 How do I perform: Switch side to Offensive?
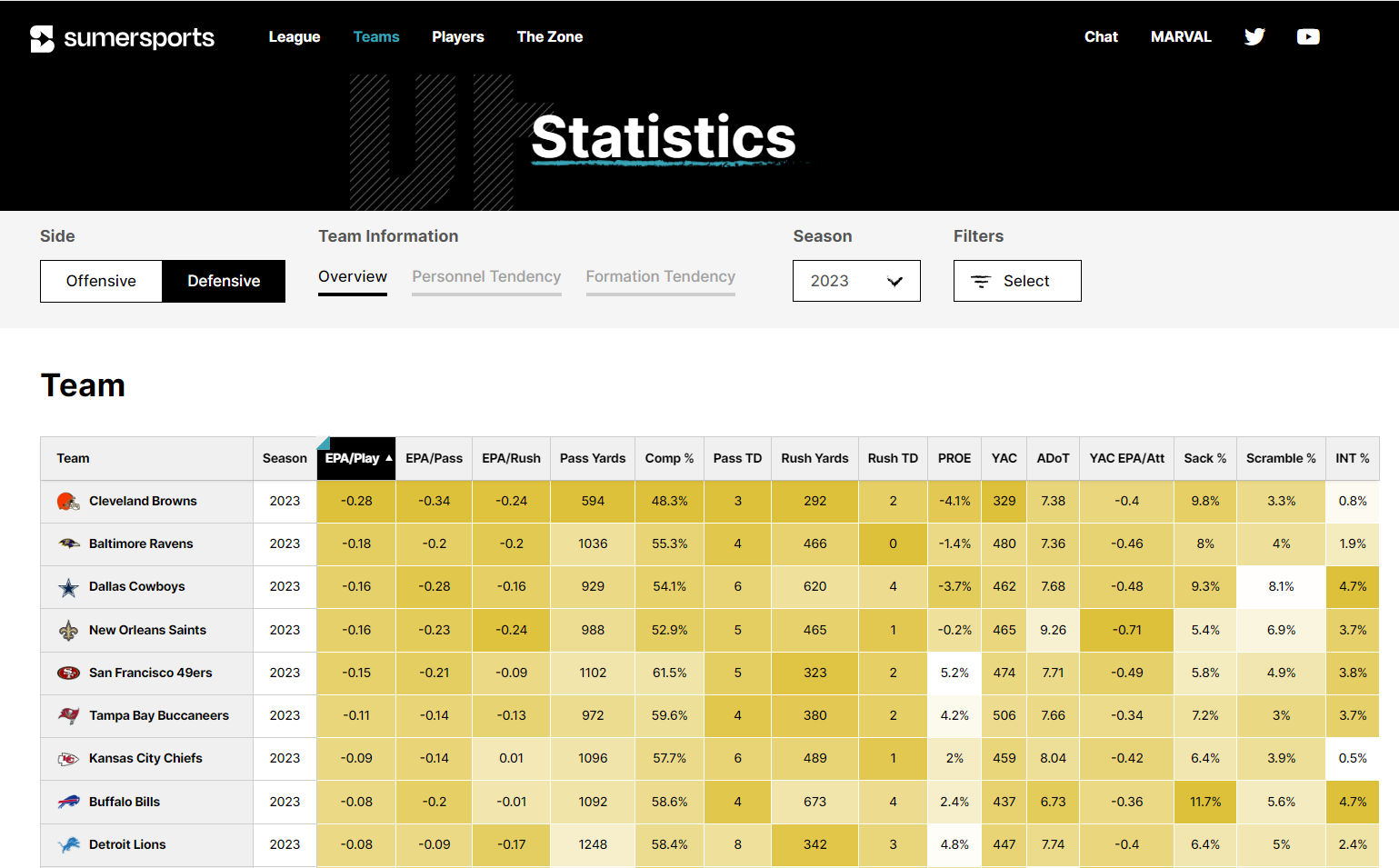(x=101, y=281)
